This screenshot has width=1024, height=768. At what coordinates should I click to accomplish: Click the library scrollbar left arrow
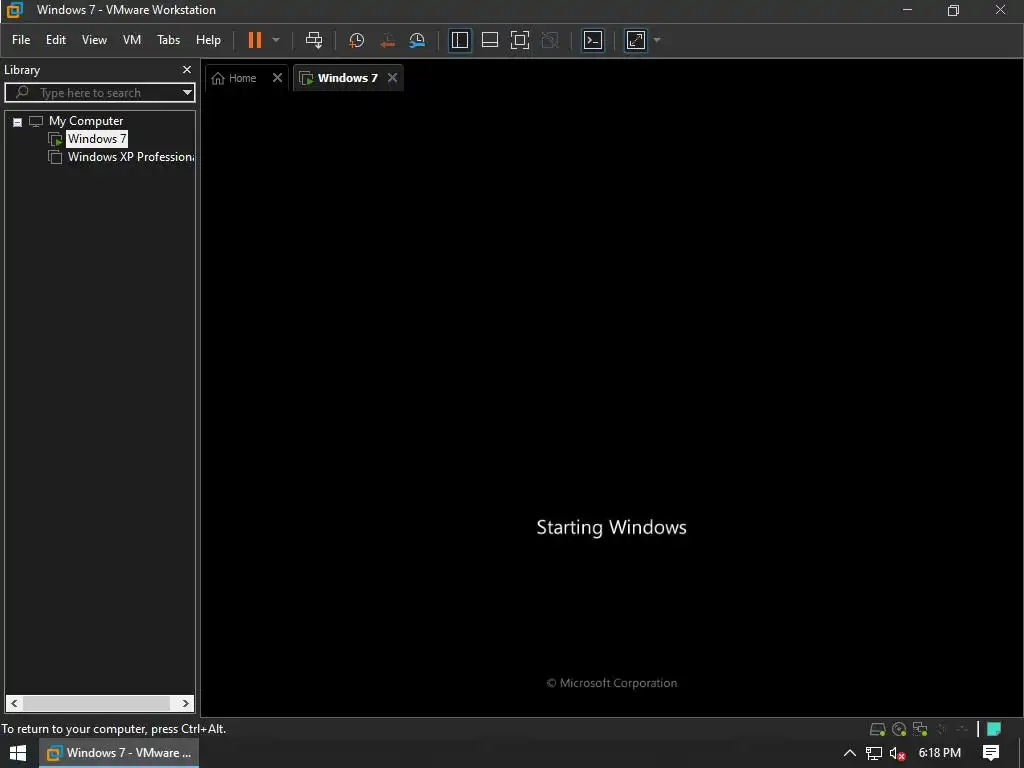pos(14,703)
